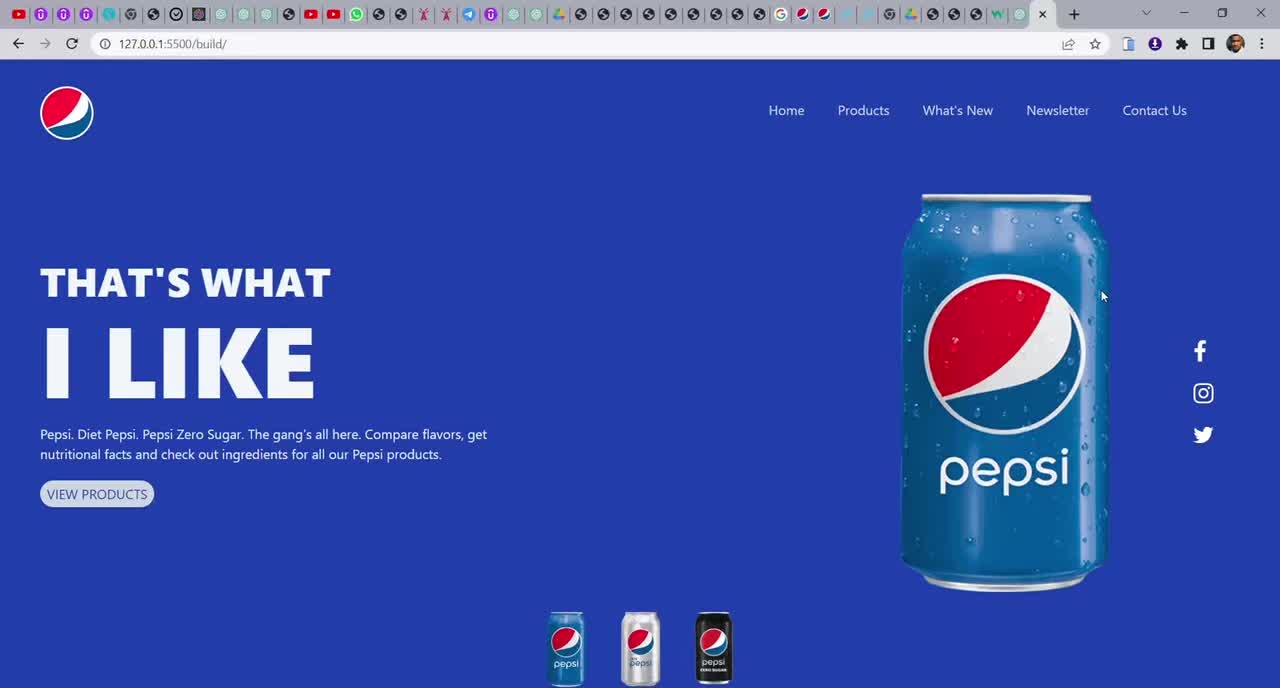Open the Contact Us nav link
Image resolution: width=1280 pixels, height=688 pixels.
click(x=1154, y=111)
